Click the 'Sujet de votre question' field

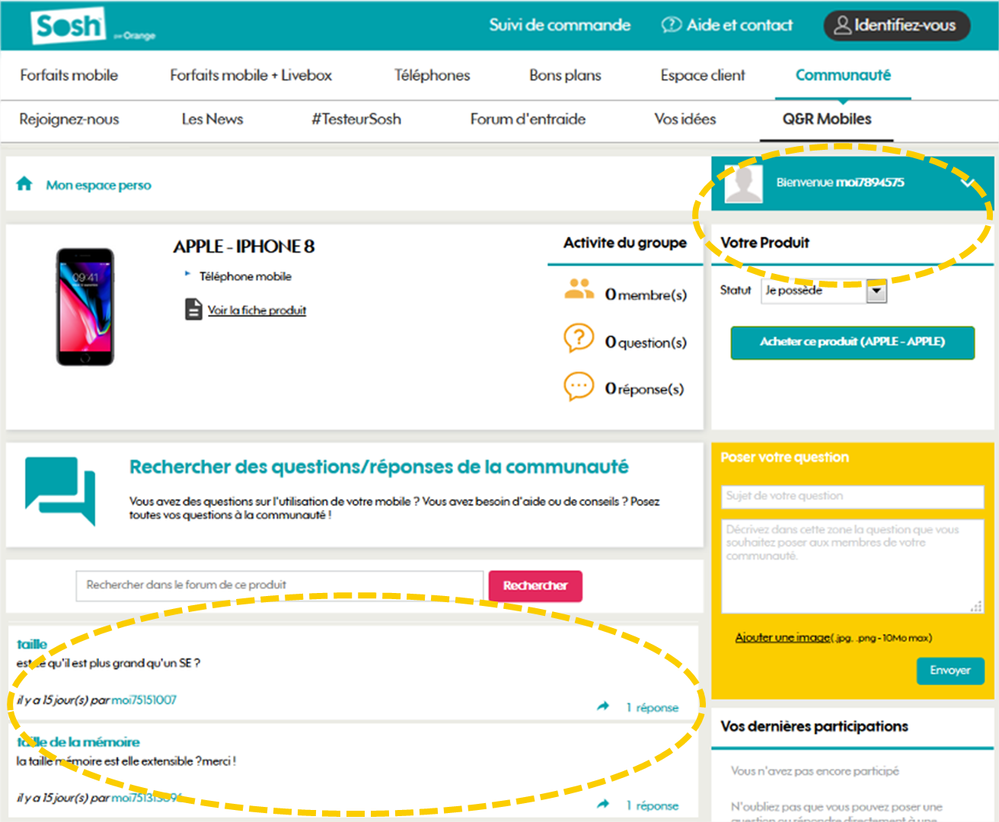coord(852,496)
